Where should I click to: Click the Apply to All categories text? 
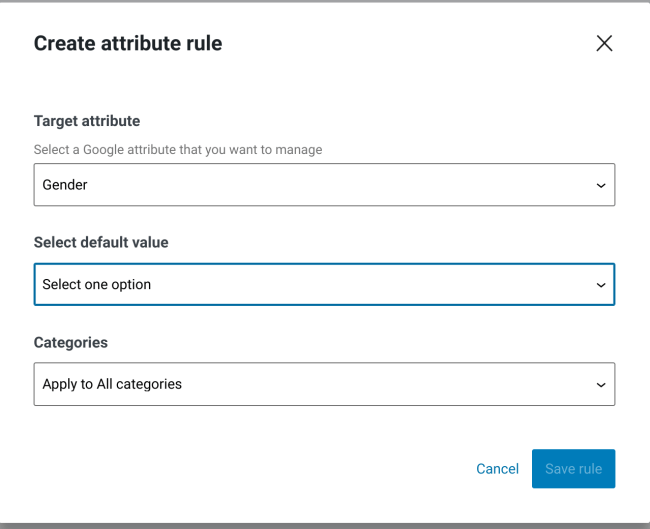tap(112, 384)
